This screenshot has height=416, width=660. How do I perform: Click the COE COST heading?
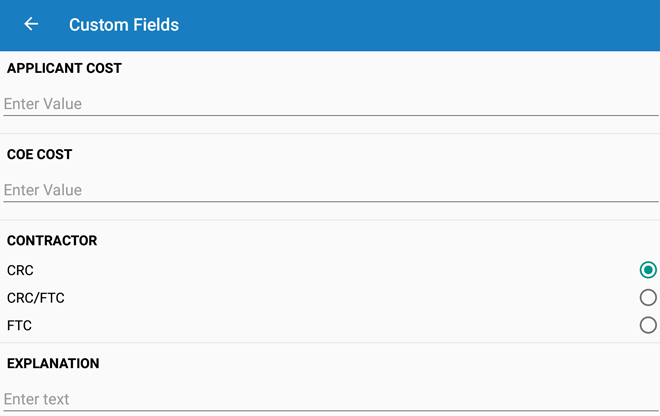tap(40, 155)
